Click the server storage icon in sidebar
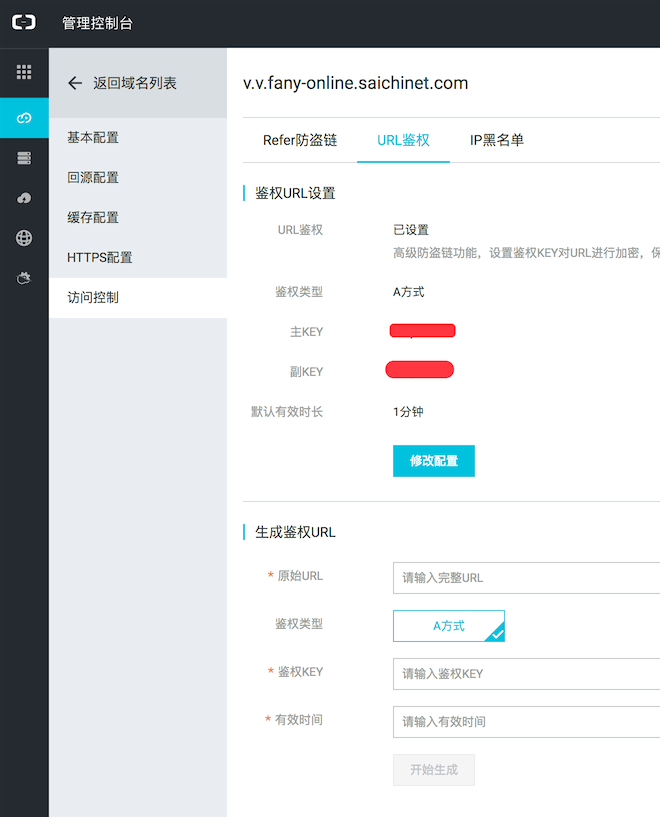This screenshot has width=660, height=817. click(23, 157)
